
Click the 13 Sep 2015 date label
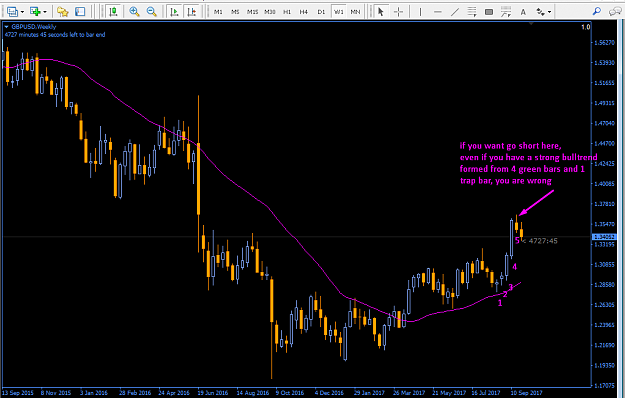18,392
